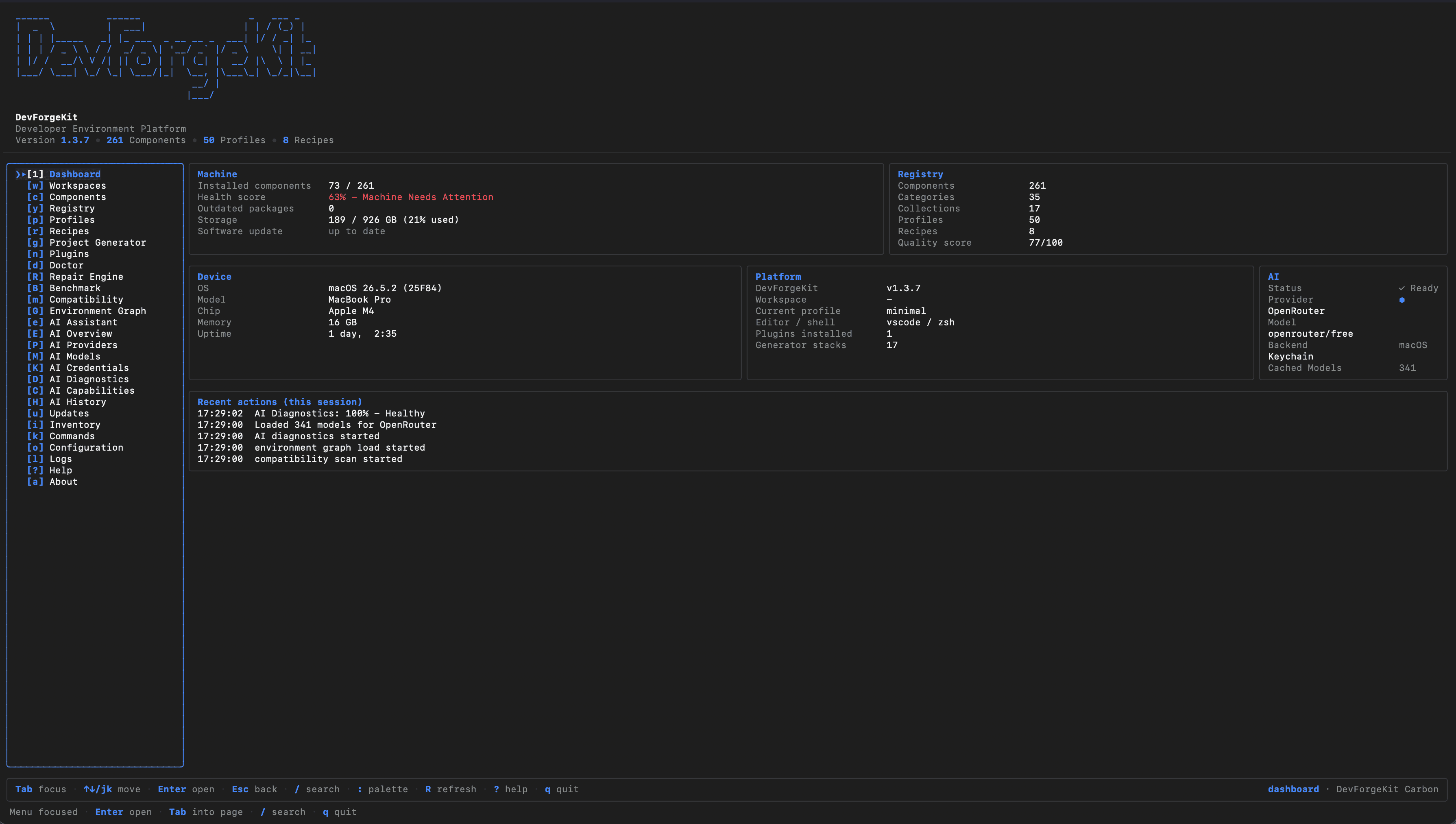
Task: Open the Logs sidebar item
Action: (x=49, y=458)
